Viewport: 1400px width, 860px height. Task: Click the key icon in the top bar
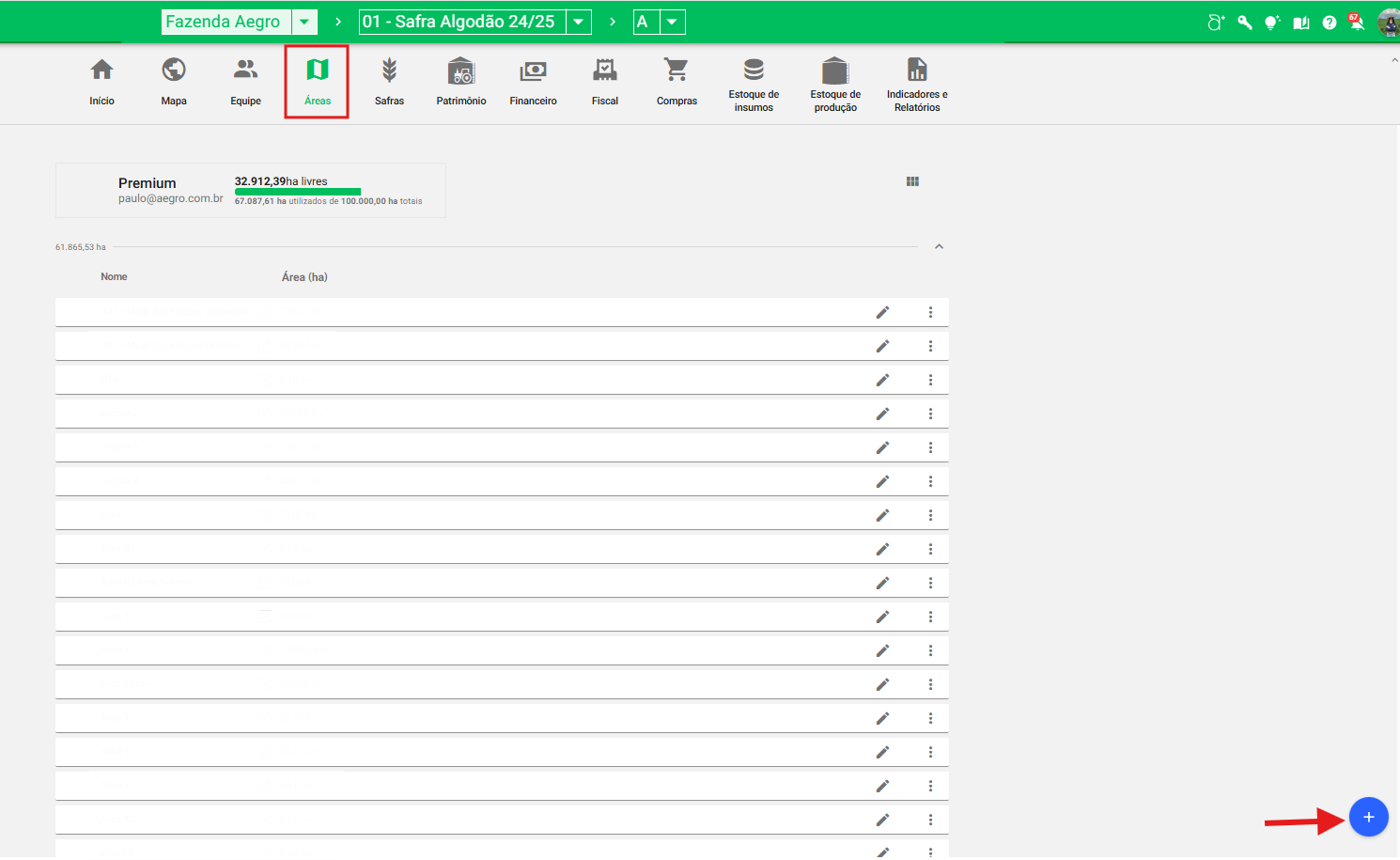click(x=1244, y=23)
